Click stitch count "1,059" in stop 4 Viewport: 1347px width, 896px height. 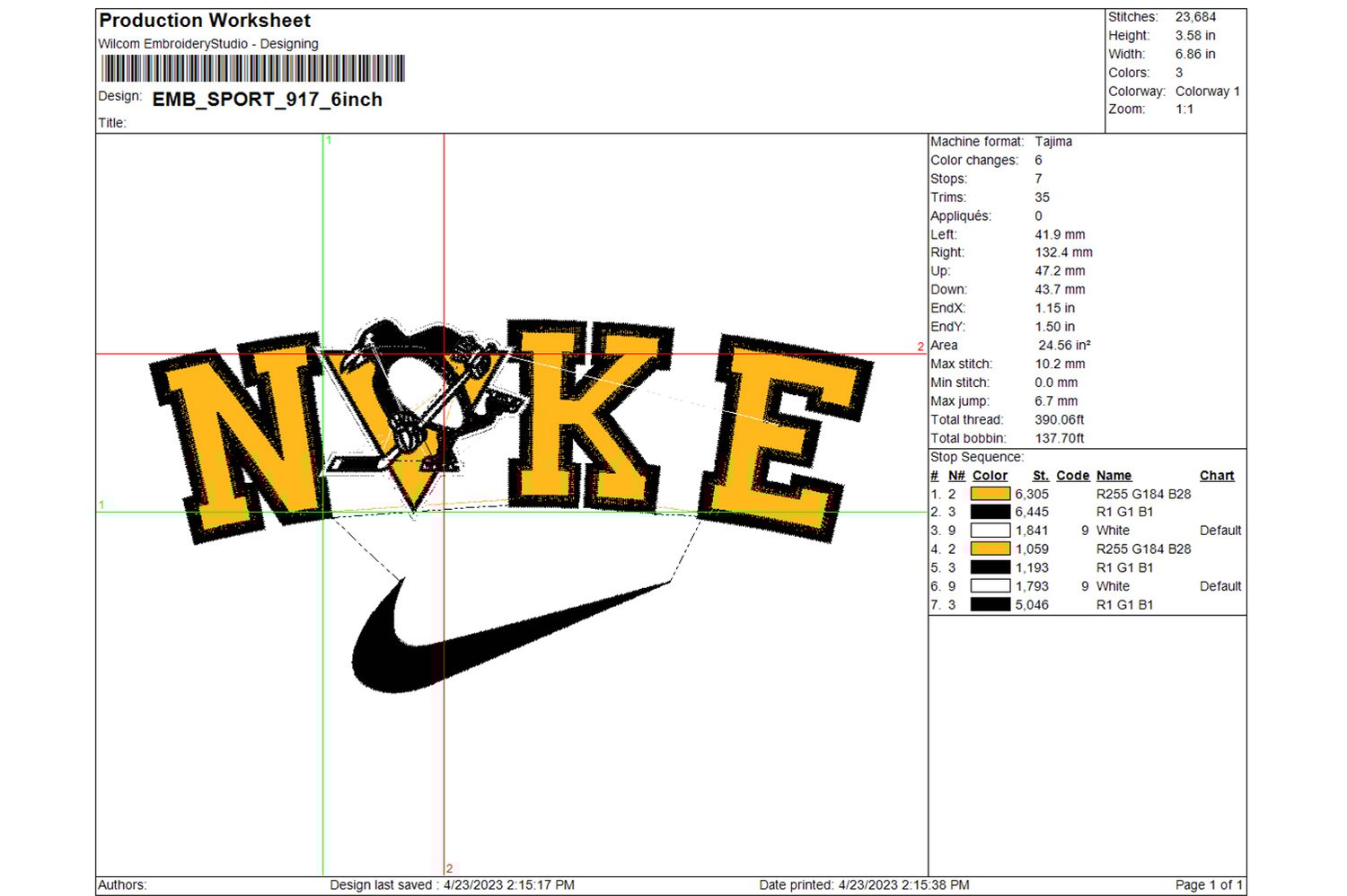tap(1032, 549)
